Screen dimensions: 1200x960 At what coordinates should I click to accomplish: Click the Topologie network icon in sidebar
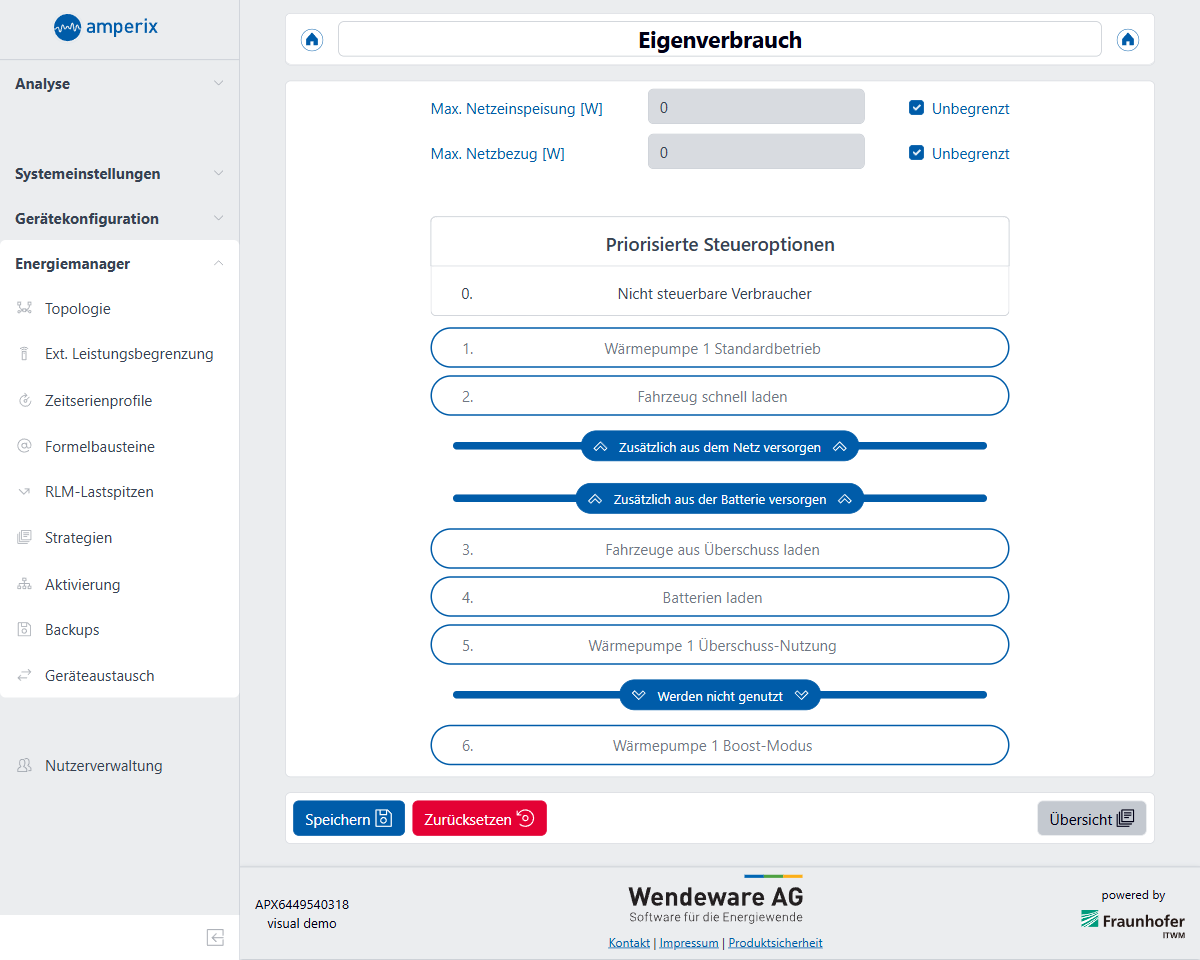click(x=25, y=309)
